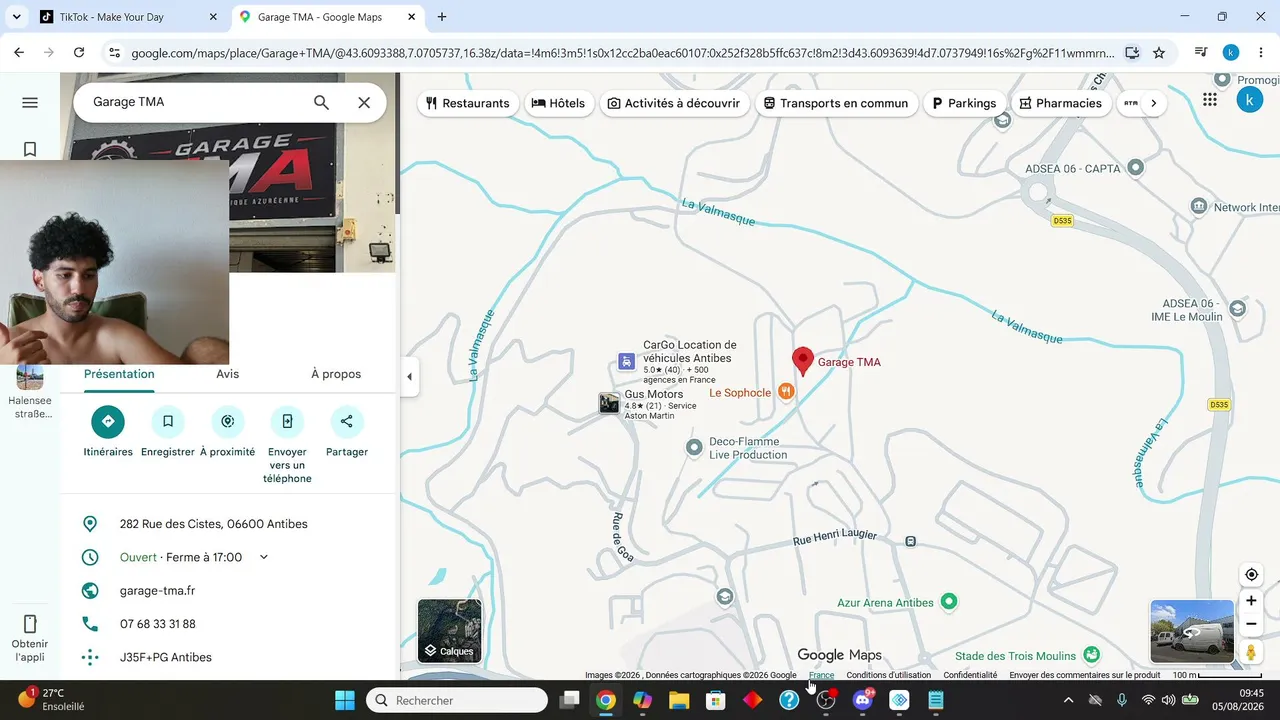Open Windows Start menu
The image size is (1280, 720).
(x=345, y=700)
